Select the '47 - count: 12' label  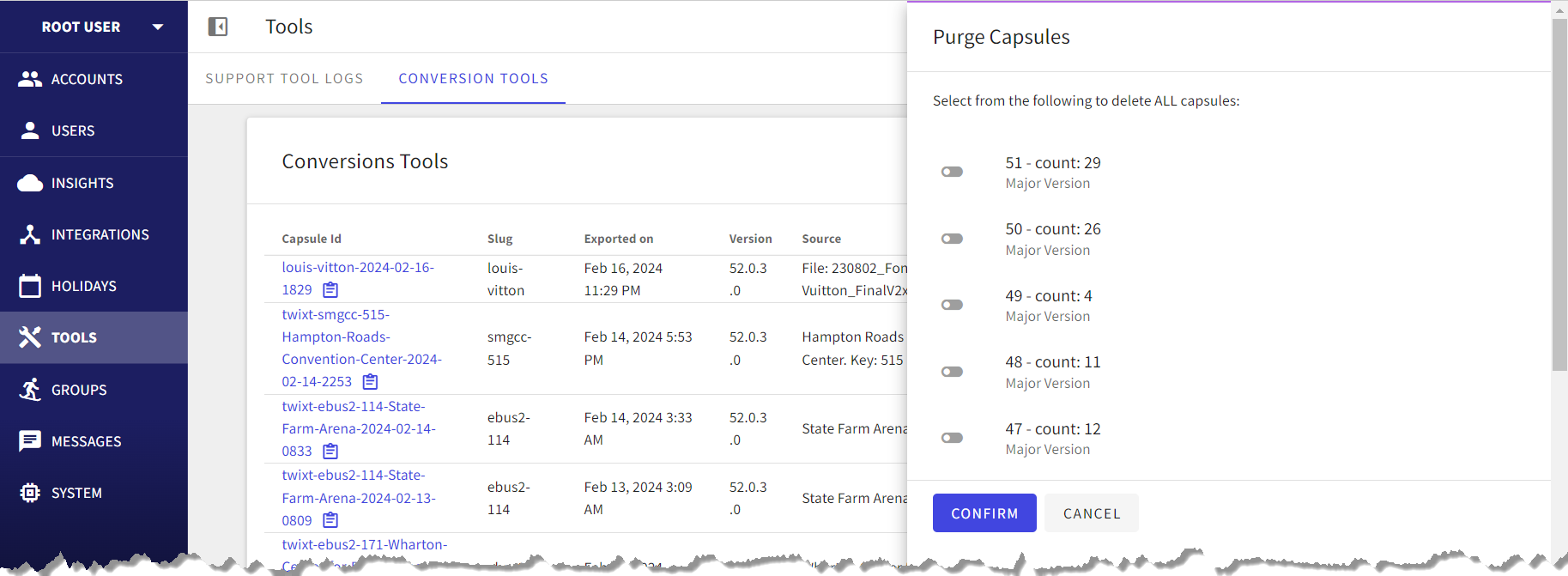coord(1053,429)
